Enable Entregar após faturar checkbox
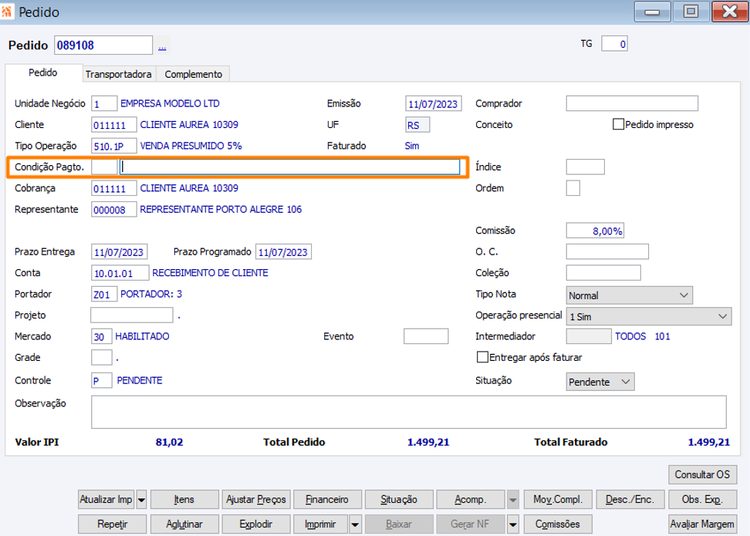The height and width of the screenshot is (536, 750). [483, 357]
